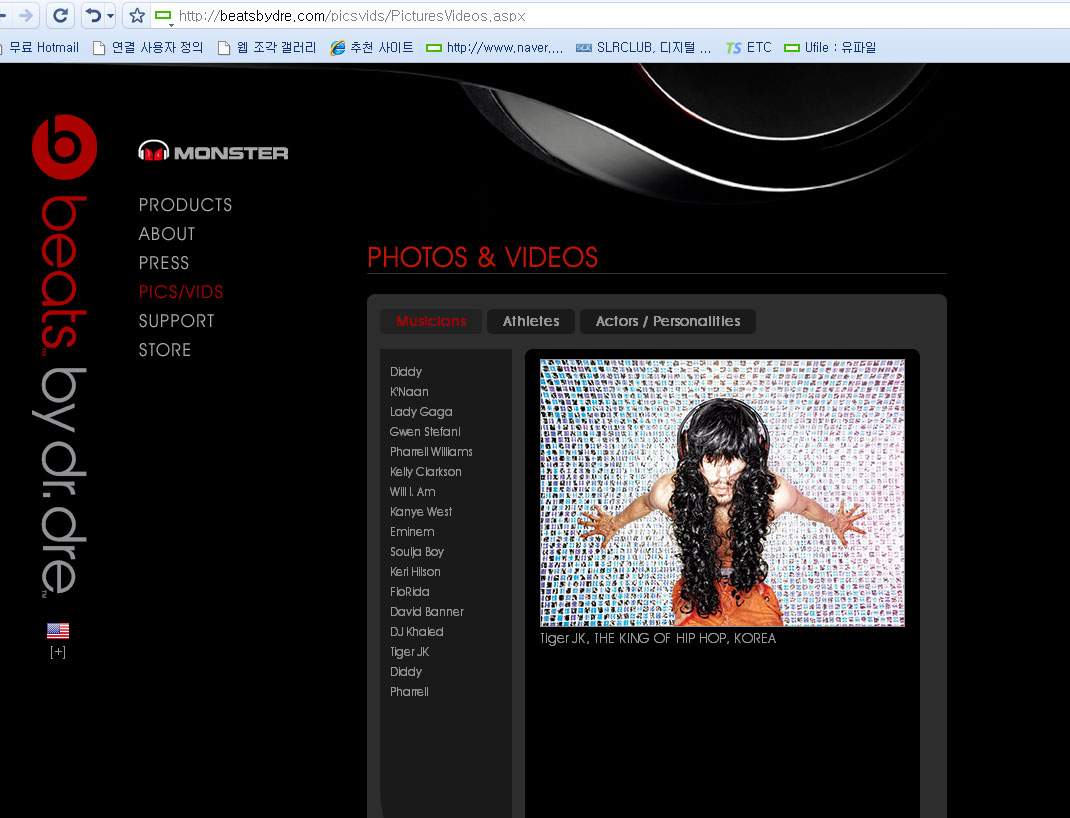Click the US flag country icon
This screenshot has height=818, width=1070.
[58, 630]
